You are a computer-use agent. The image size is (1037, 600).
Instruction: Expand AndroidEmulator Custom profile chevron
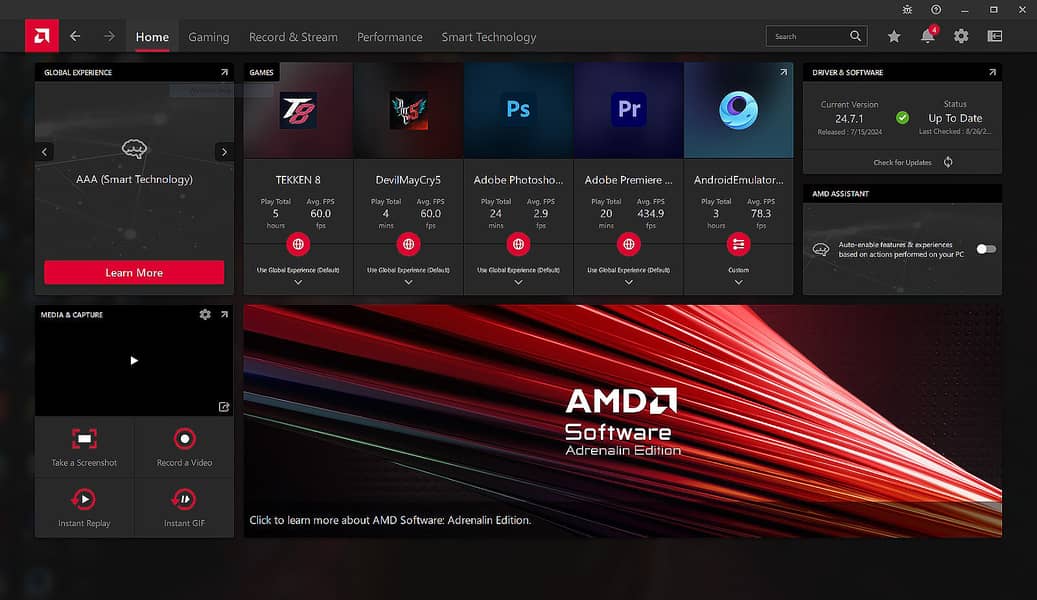click(739, 282)
